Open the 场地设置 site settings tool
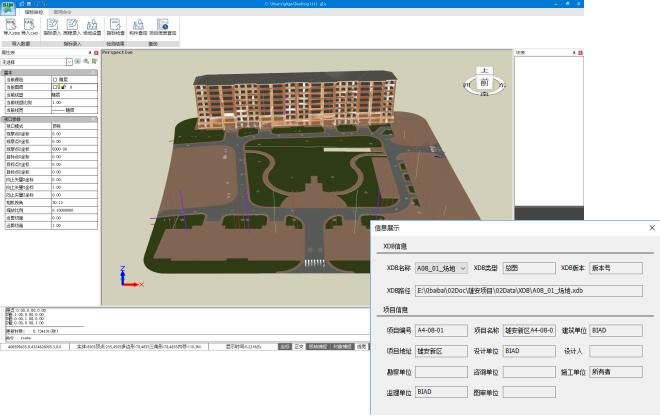The image size is (660, 416). pyautogui.click(x=92, y=23)
